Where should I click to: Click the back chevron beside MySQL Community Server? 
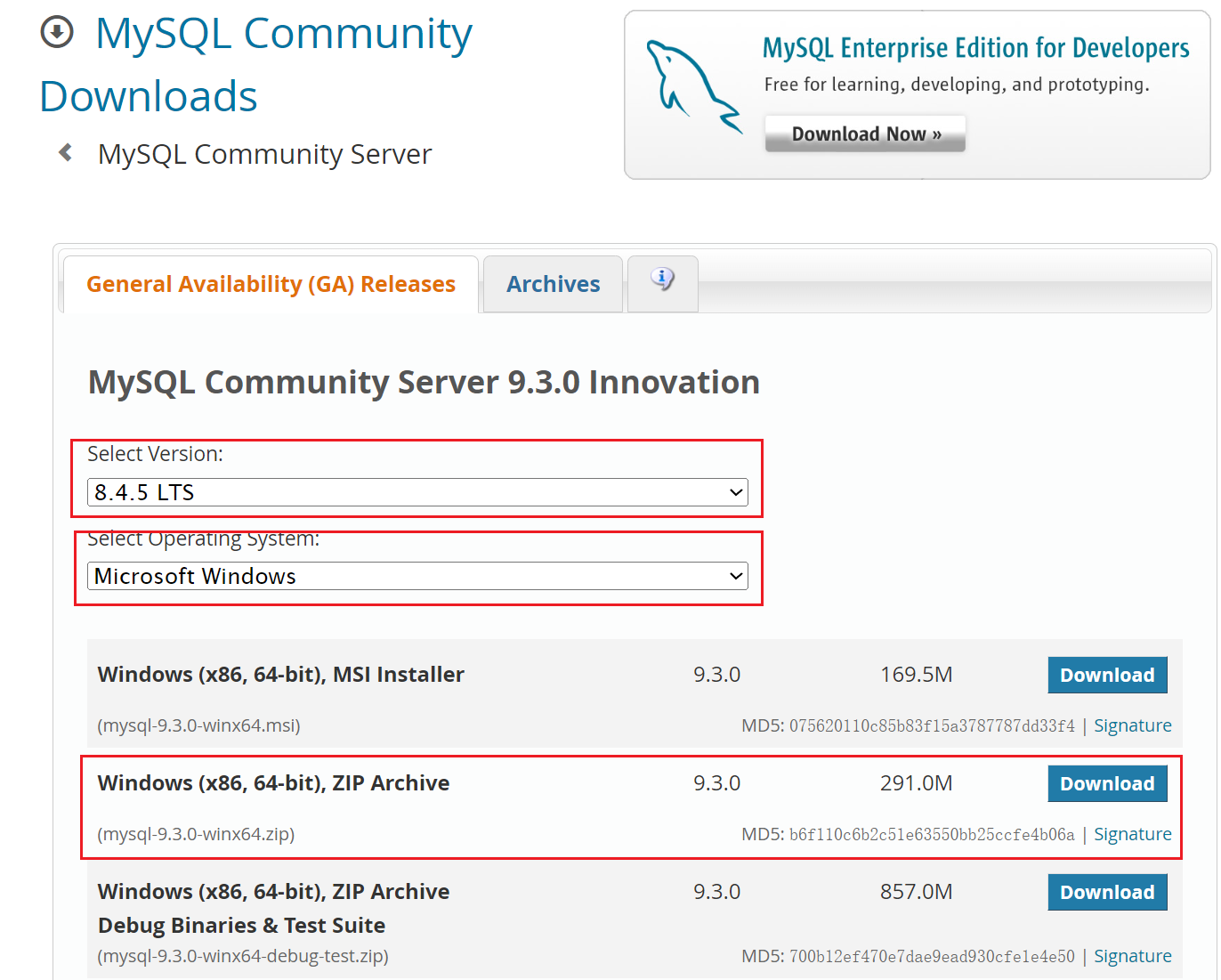point(65,153)
